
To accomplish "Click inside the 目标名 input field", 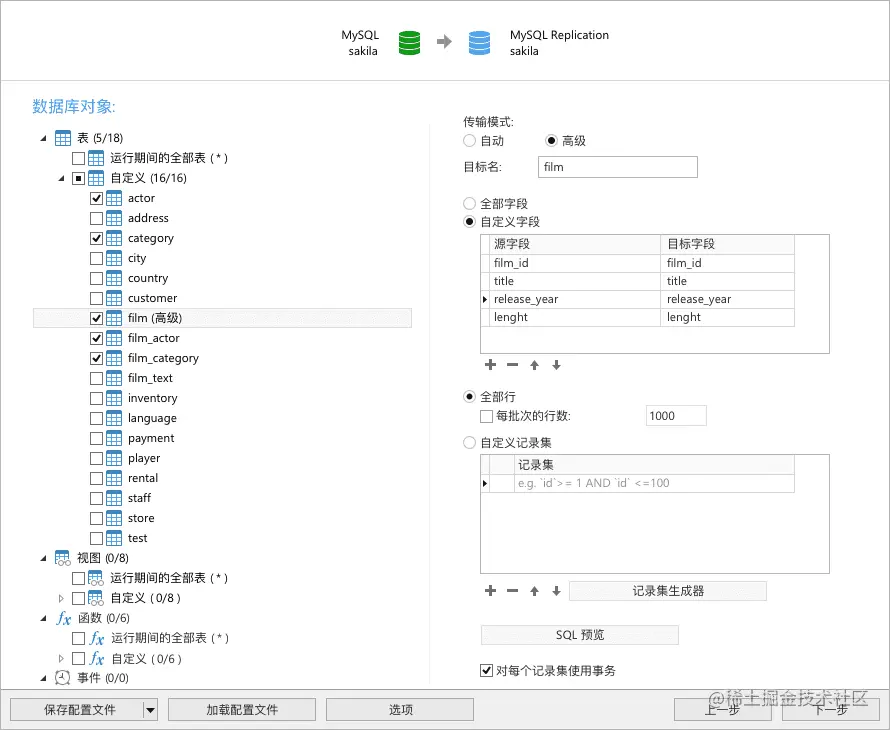I will click(617, 166).
